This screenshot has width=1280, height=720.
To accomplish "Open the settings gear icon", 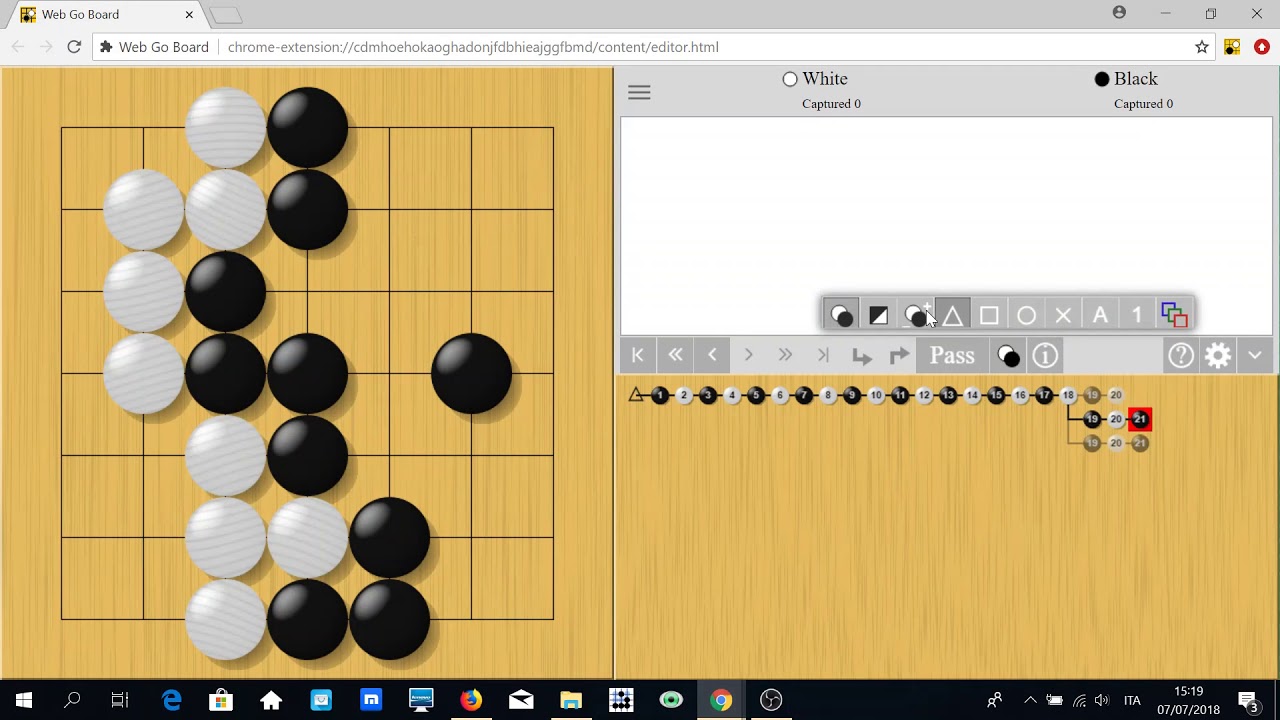I will coord(1218,355).
